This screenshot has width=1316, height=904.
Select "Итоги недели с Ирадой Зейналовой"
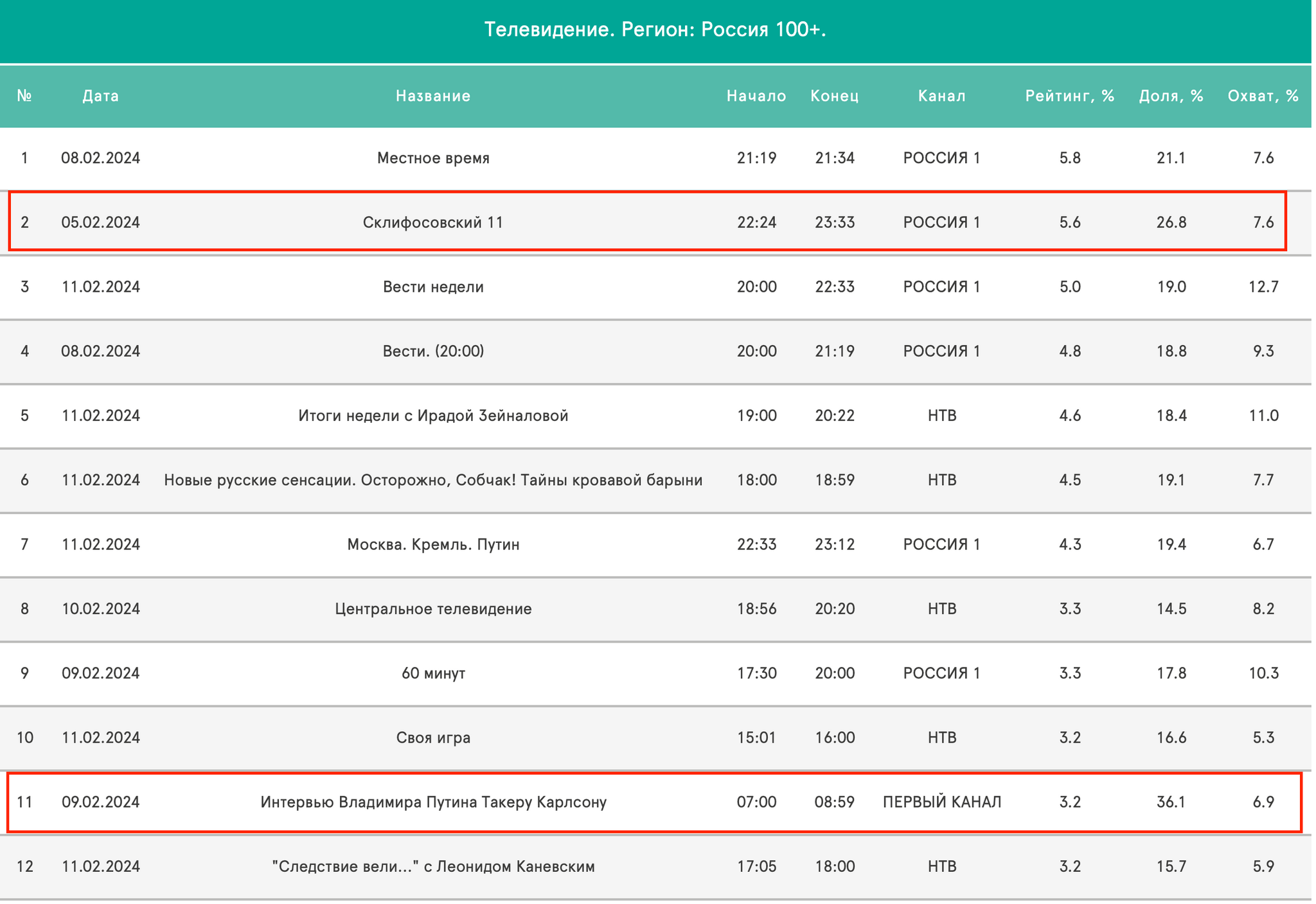(433, 416)
